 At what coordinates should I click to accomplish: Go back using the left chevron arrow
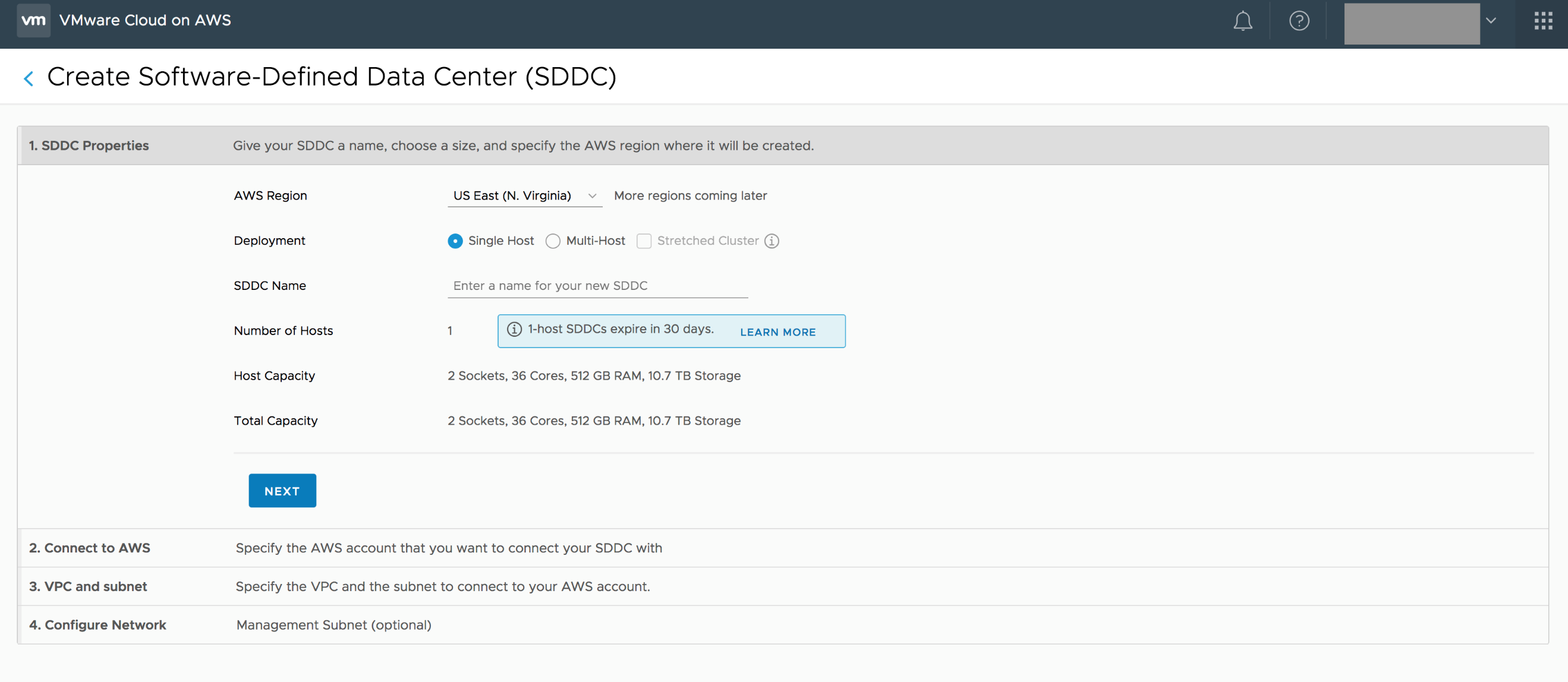[28, 78]
